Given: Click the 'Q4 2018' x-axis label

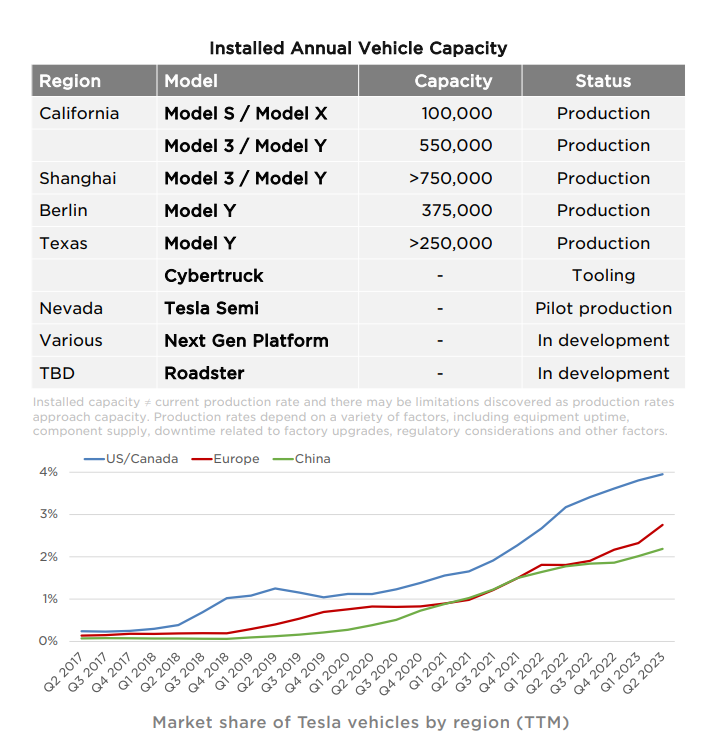Looking at the screenshot, I should pos(208,672).
